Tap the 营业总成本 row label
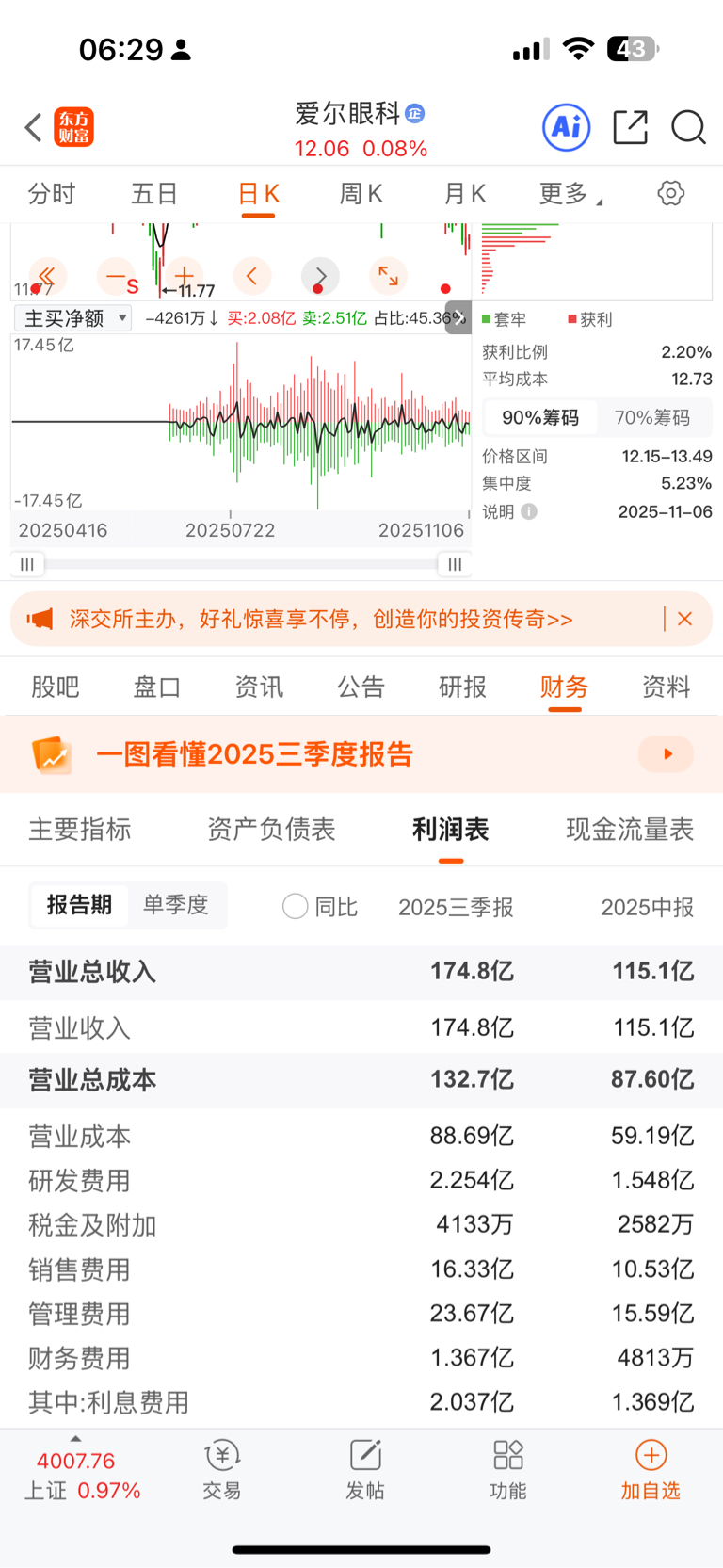This screenshot has height=1568, width=723. tap(92, 1080)
